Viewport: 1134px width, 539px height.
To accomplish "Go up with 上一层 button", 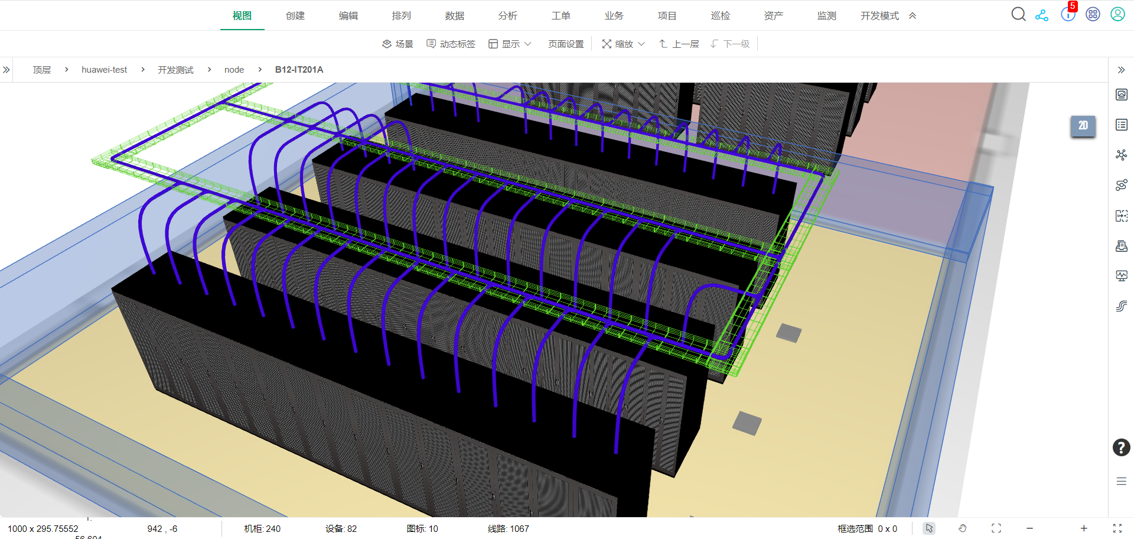I will coord(678,44).
